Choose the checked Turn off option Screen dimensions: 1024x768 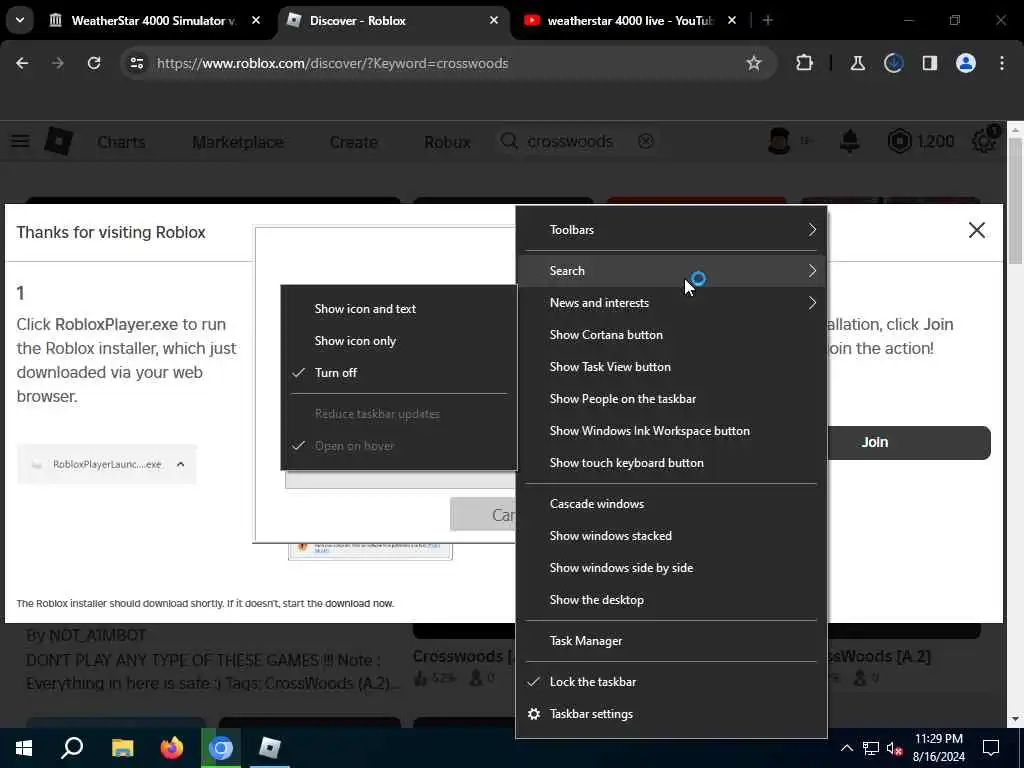click(x=399, y=373)
